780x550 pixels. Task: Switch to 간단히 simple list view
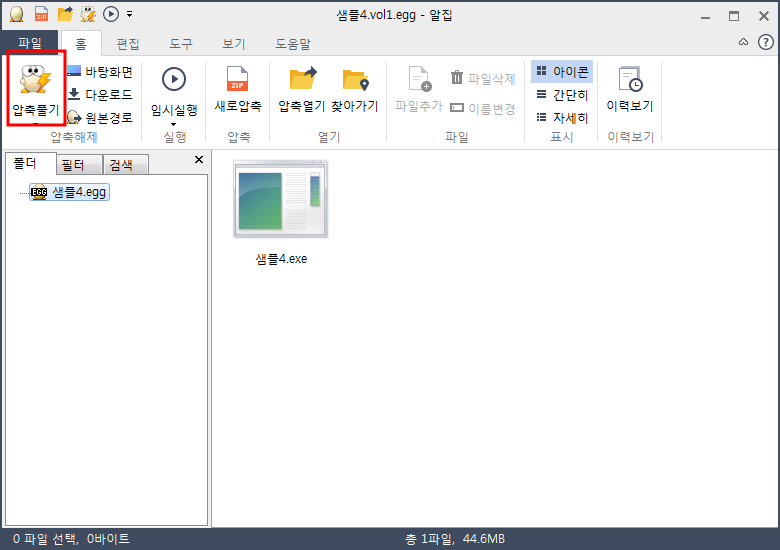[562, 94]
